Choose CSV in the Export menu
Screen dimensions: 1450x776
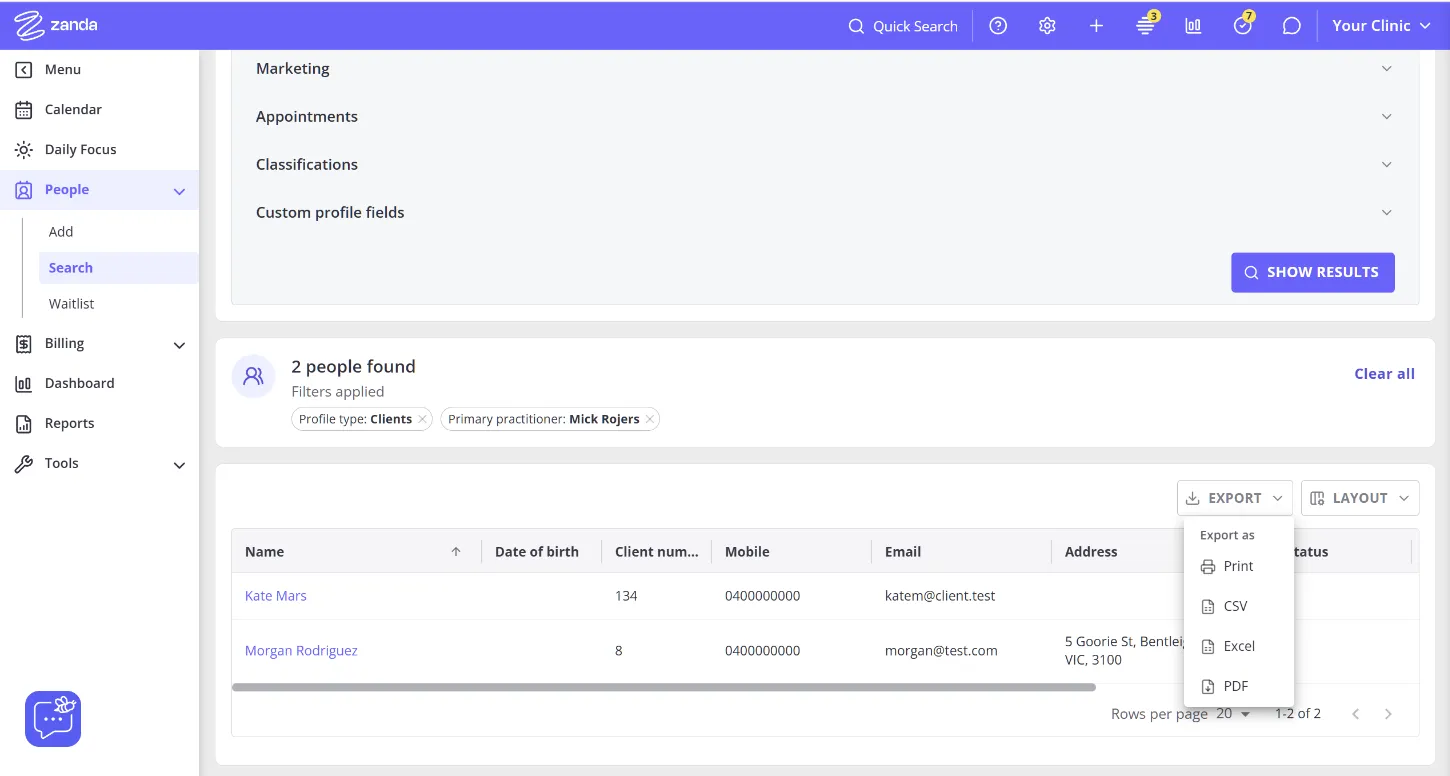(x=1238, y=606)
